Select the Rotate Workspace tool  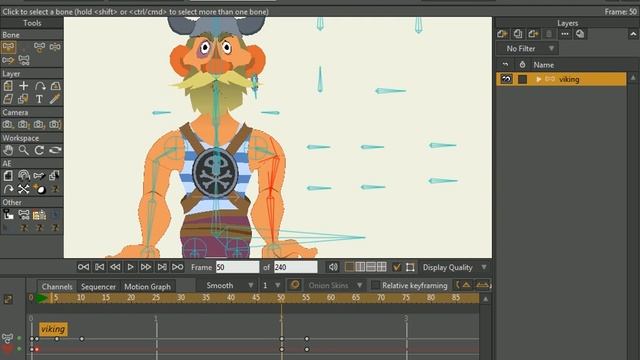(39, 150)
